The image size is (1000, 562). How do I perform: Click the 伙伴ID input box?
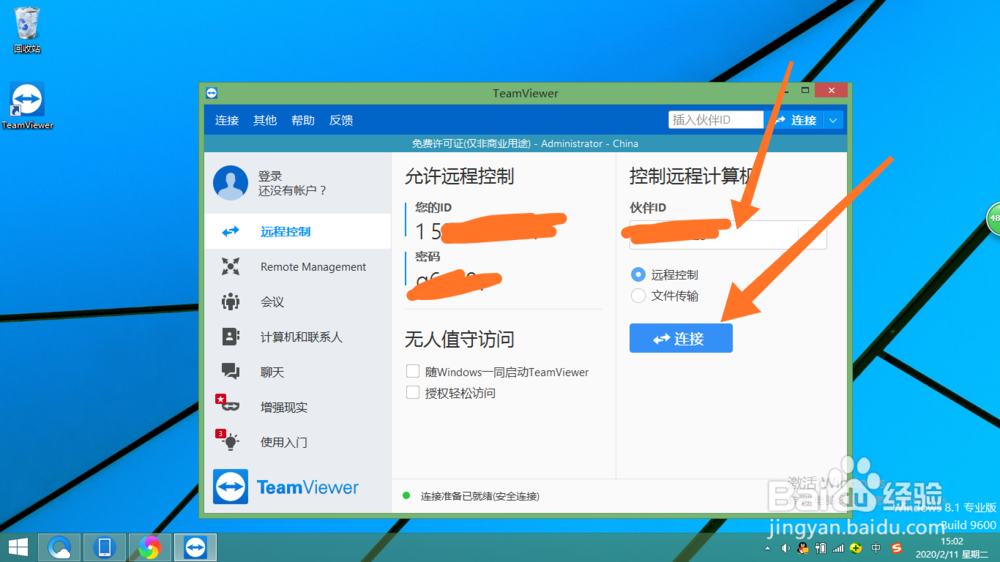pyautogui.click(x=728, y=234)
